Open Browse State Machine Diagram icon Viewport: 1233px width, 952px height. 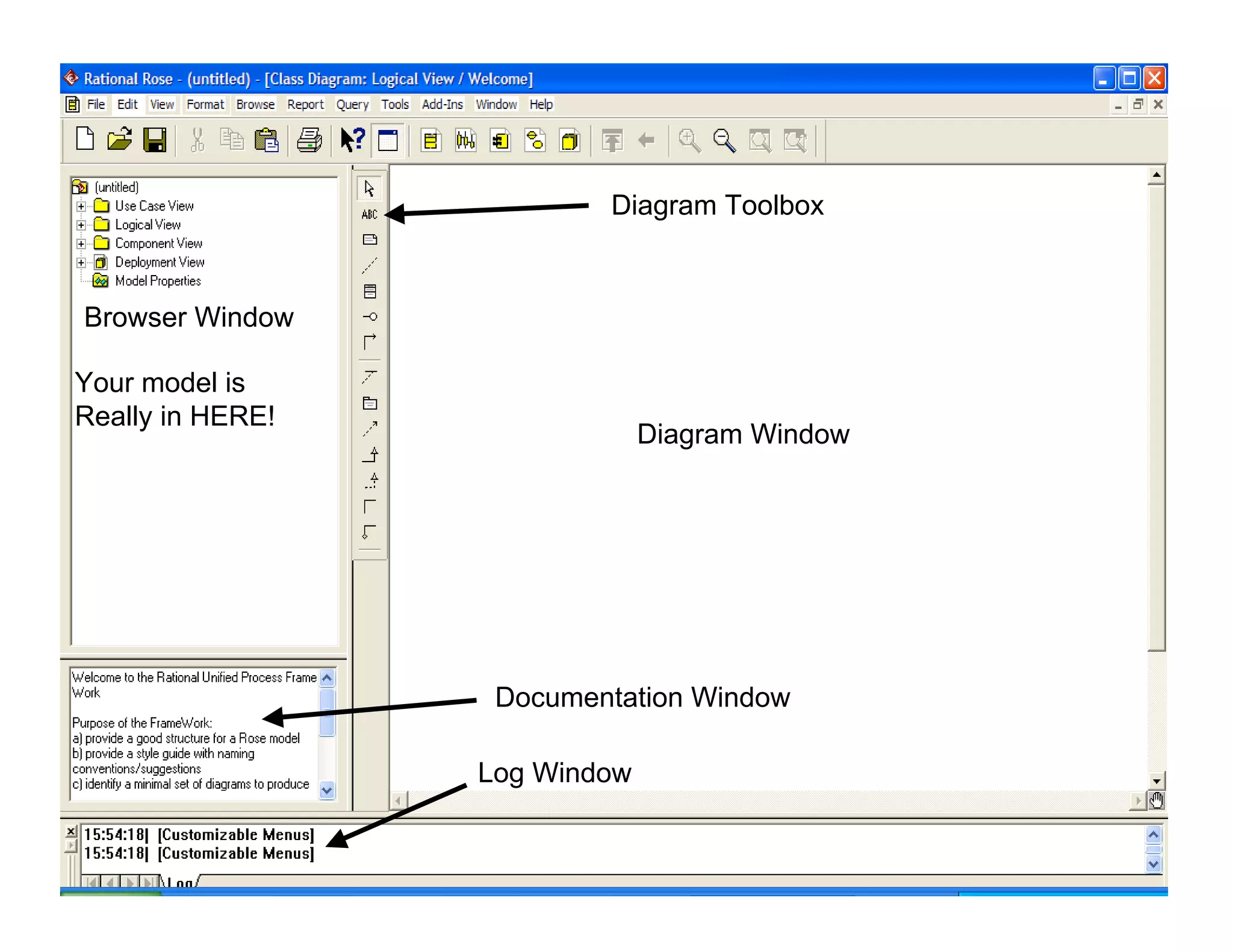[x=535, y=140]
